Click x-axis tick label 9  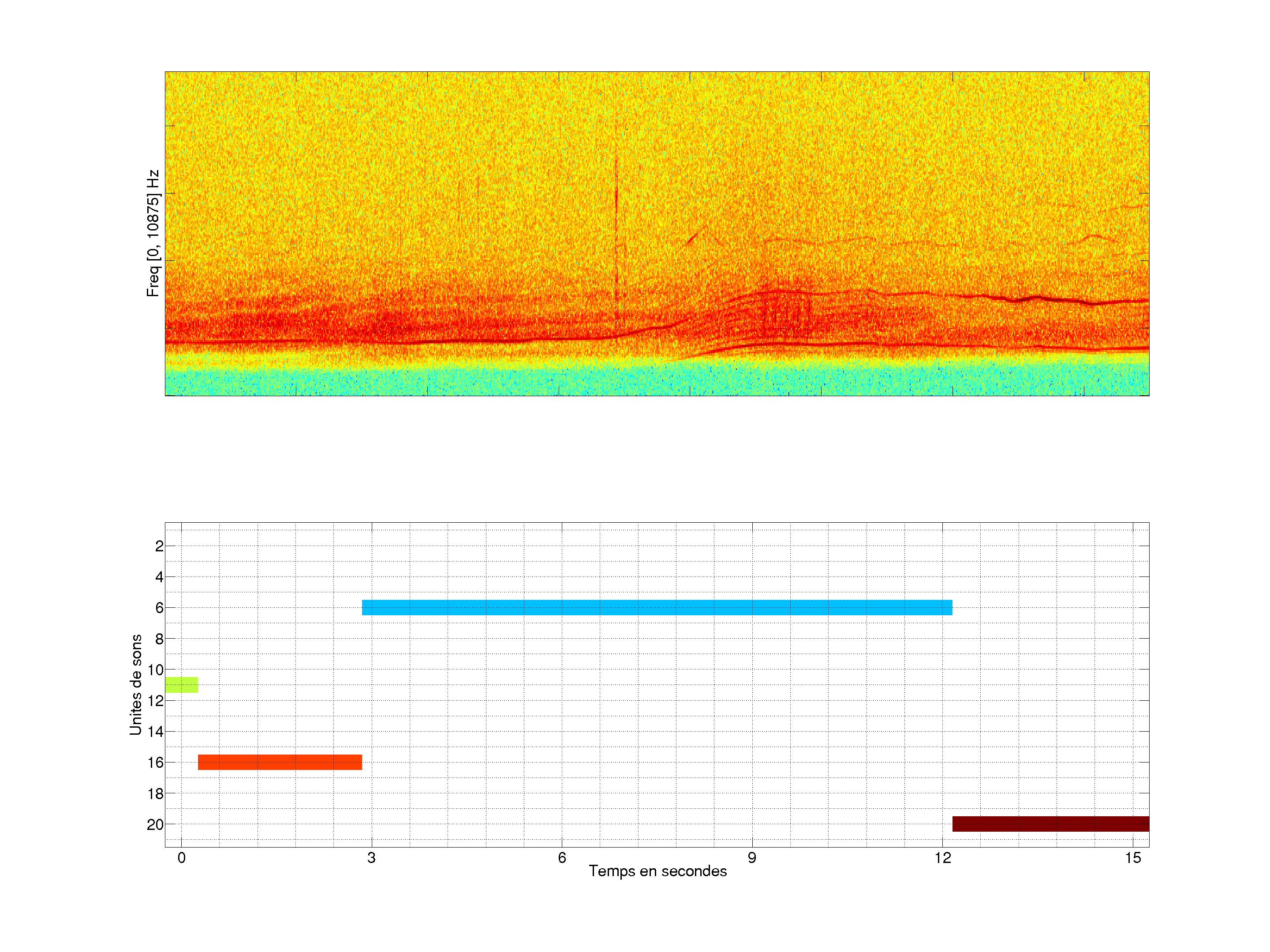pyautogui.click(x=752, y=858)
